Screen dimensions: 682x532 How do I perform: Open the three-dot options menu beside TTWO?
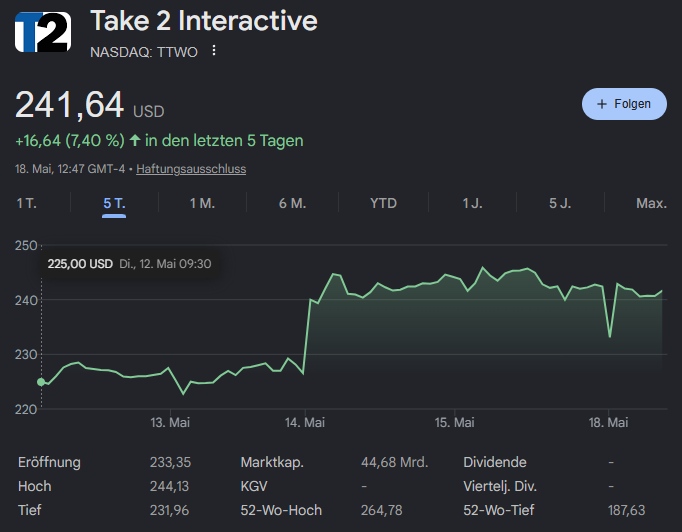(x=214, y=50)
